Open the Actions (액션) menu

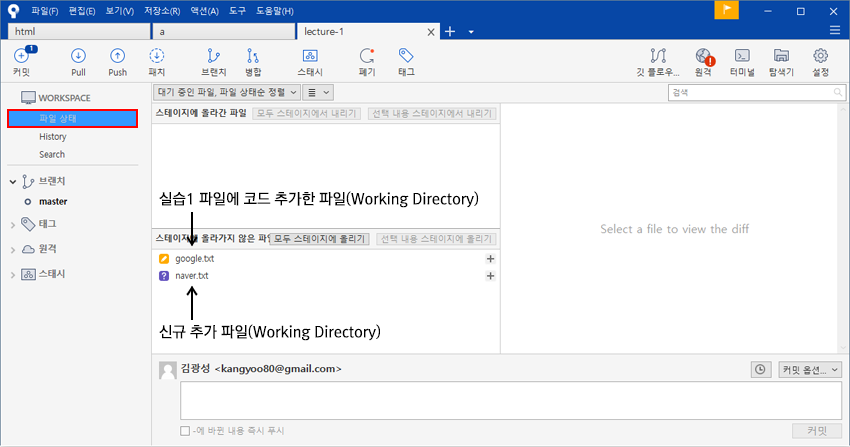coord(204,11)
